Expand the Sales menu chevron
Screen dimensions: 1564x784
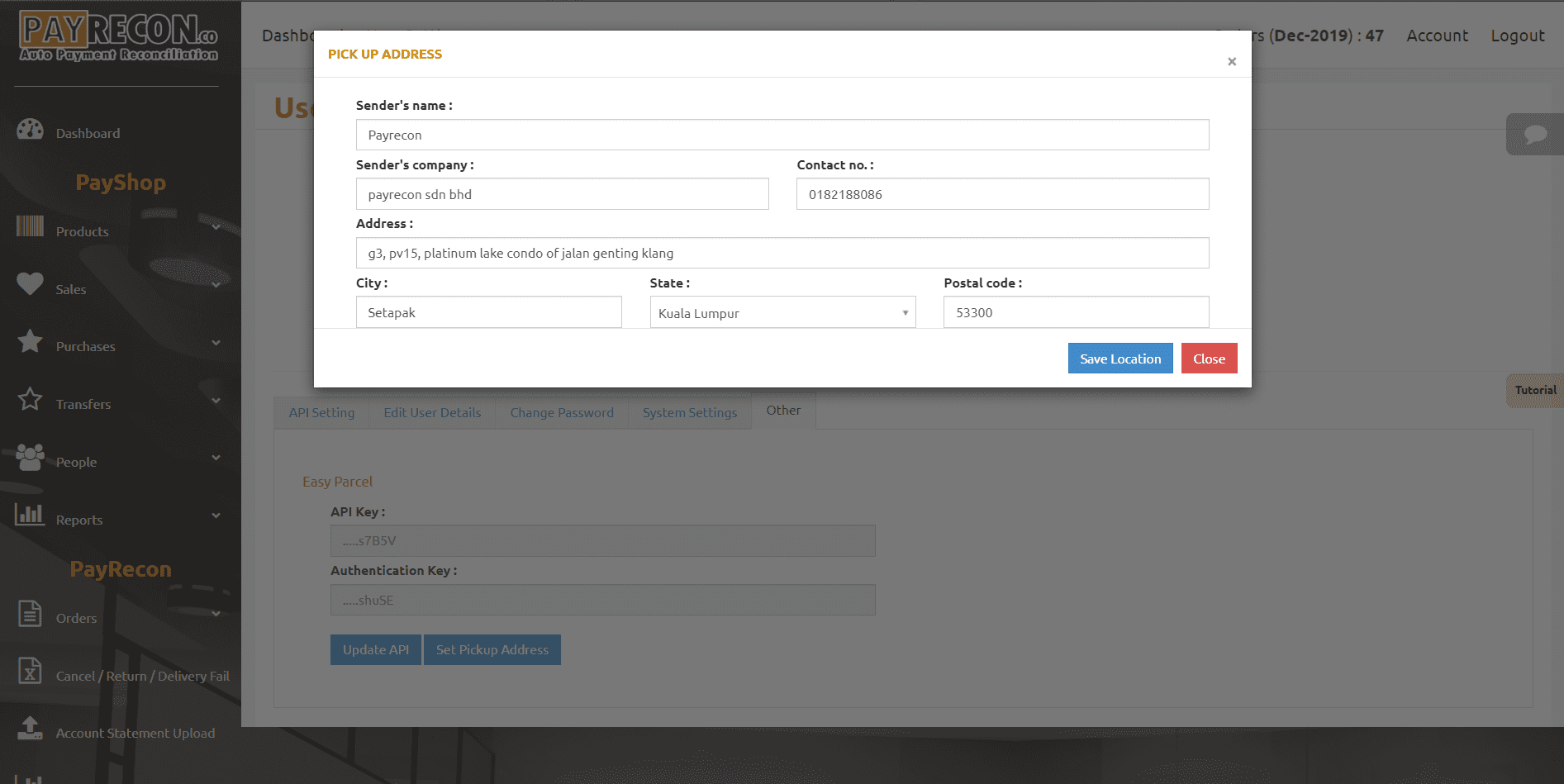click(216, 285)
